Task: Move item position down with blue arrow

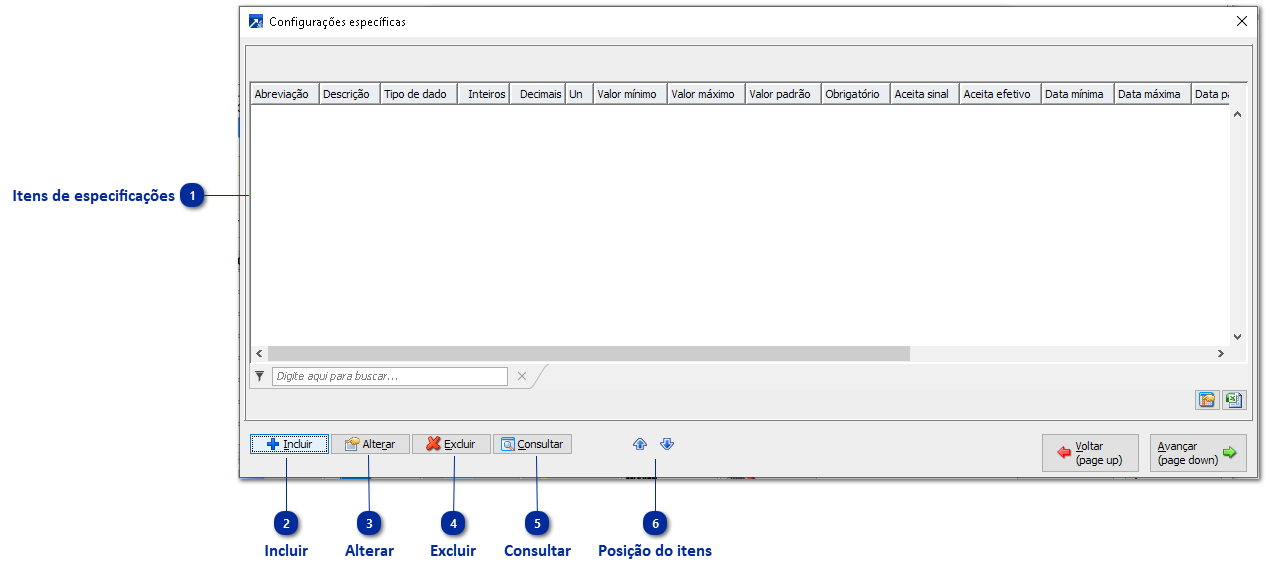Action: (667, 444)
